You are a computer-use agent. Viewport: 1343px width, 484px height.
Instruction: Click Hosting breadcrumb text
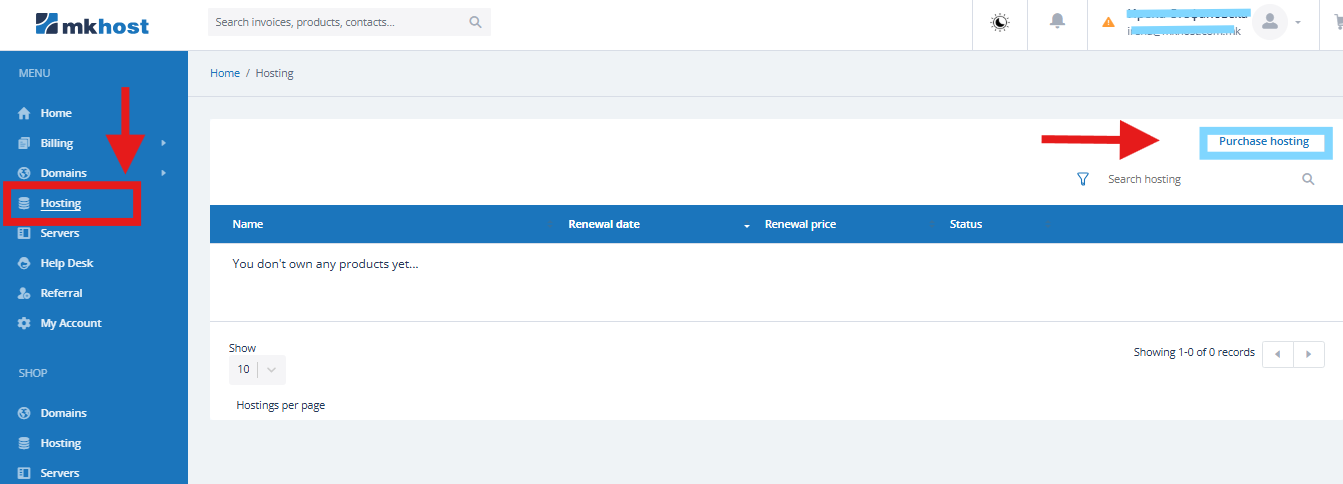click(x=275, y=73)
